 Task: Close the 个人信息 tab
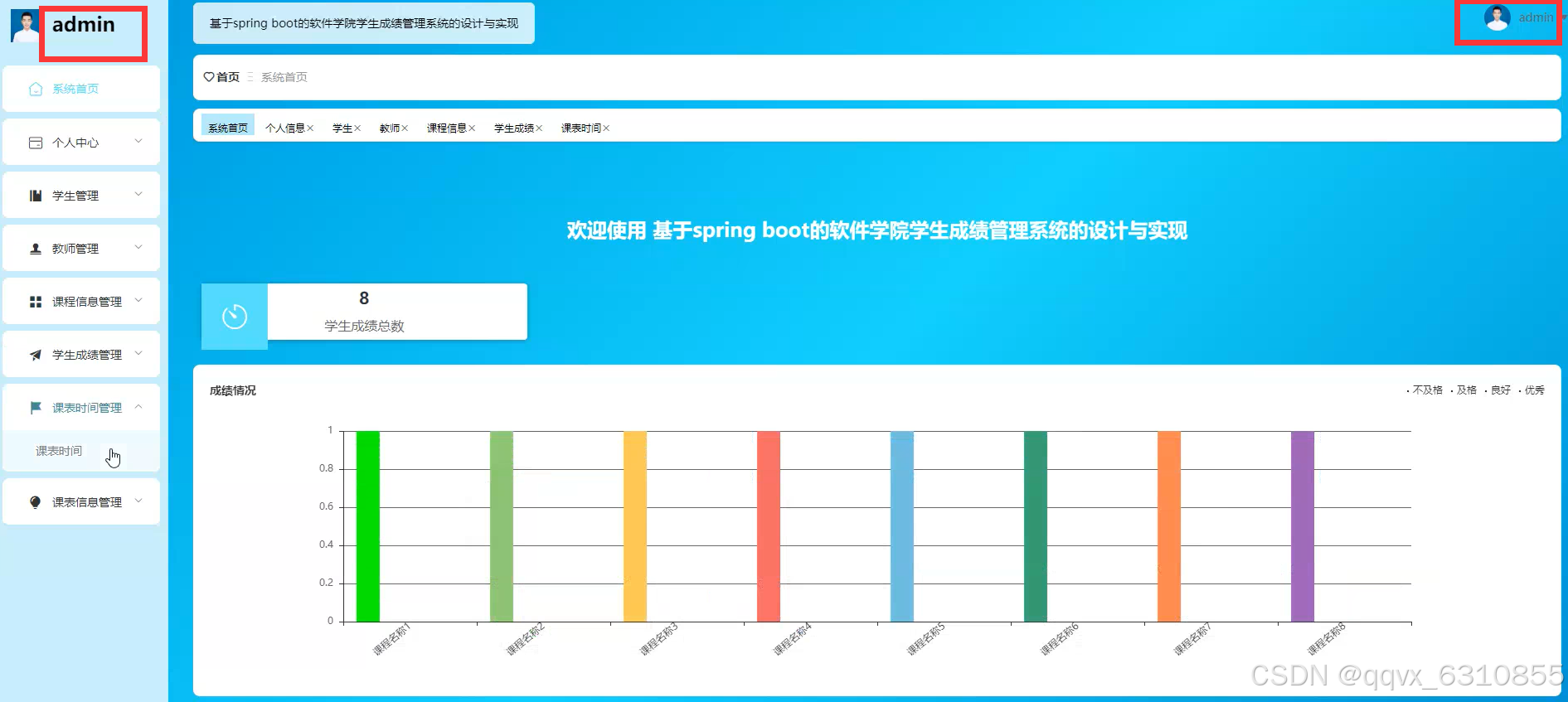pos(310,128)
